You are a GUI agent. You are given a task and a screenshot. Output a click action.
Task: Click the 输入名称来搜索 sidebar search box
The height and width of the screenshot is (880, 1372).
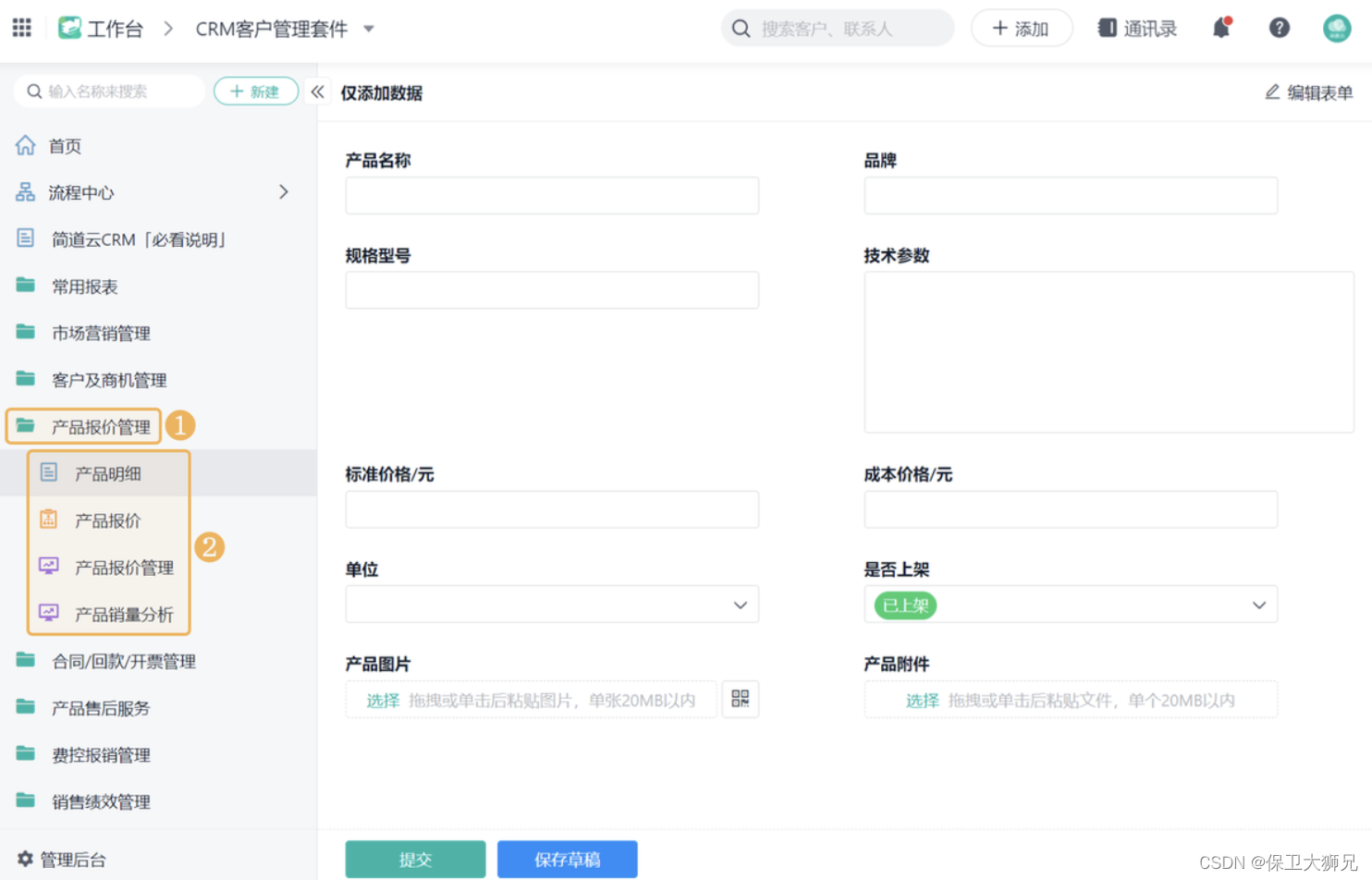click(x=109, y=92)
